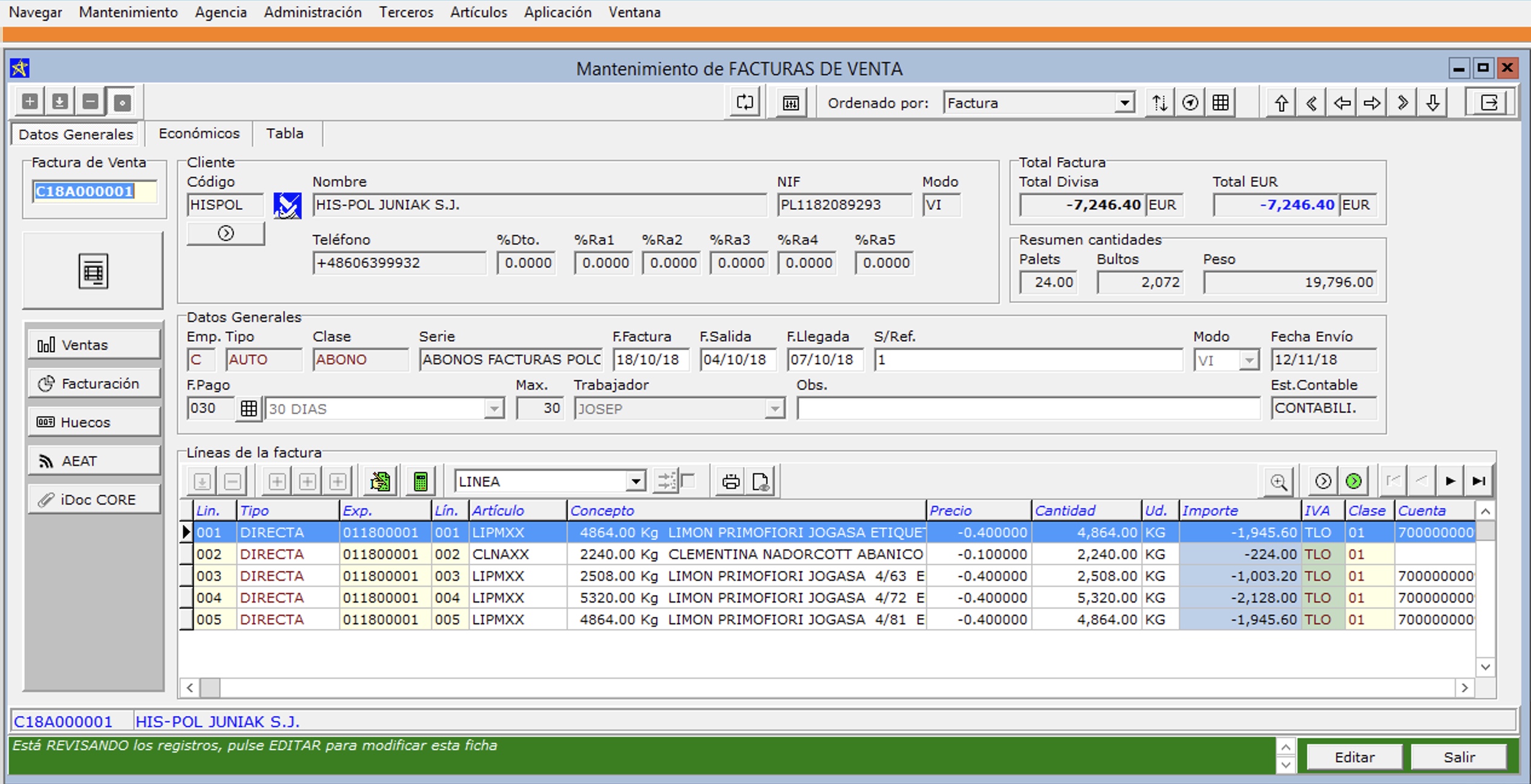Toggle the small checkbox beside LINEA dropdown
Viewport: 1531px width, 784px height.
coord(688,481)
